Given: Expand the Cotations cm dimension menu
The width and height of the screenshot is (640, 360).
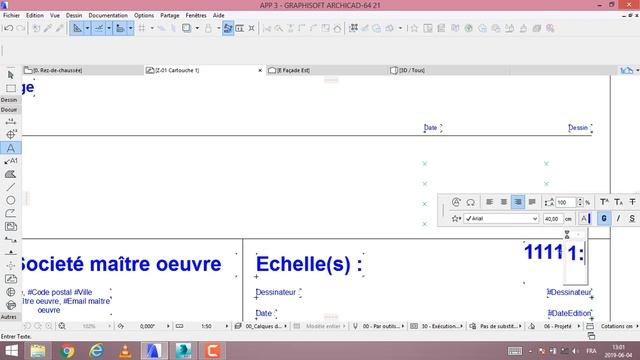Looking at the screenshot, I should 637,326.
